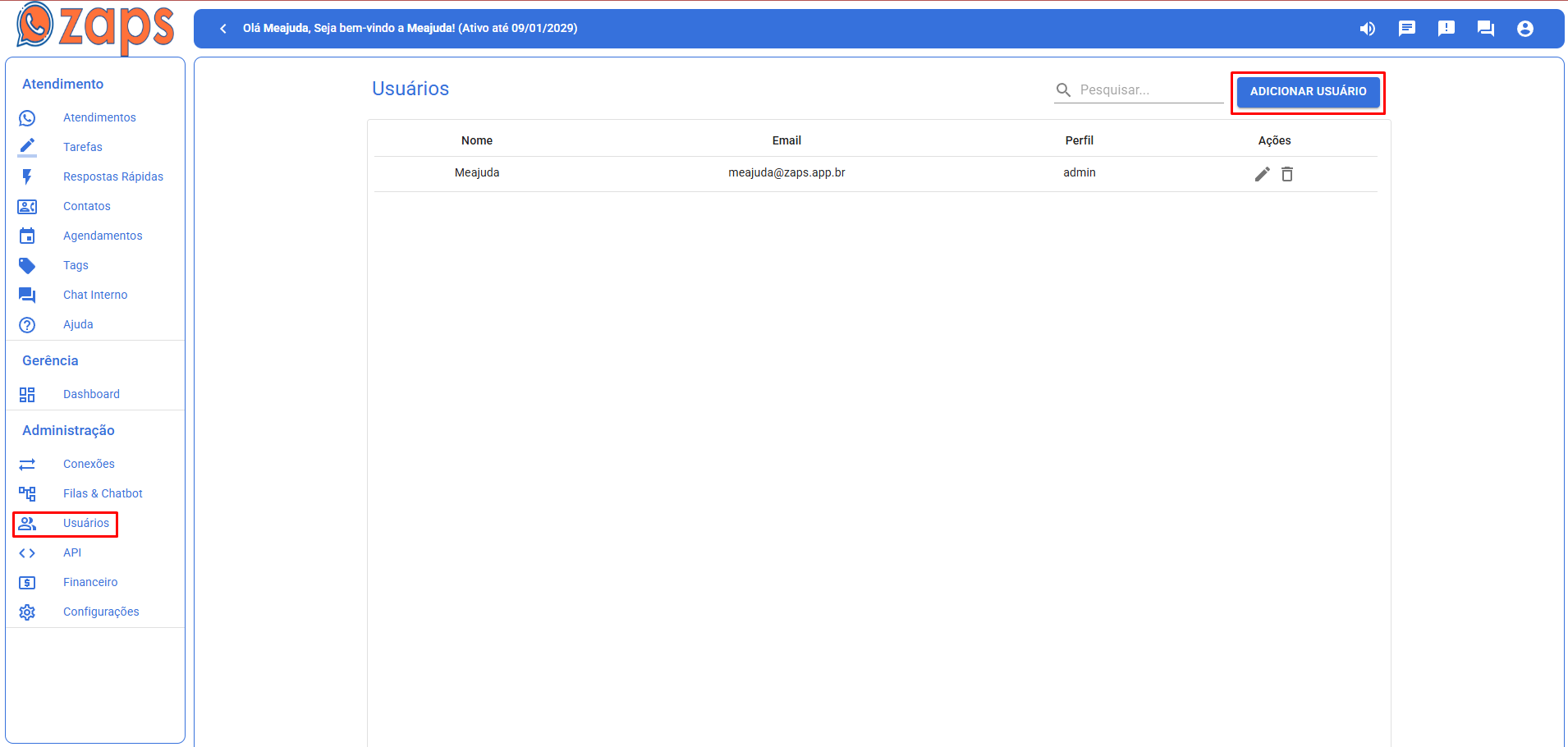
Task: Go to the Conexões page
Action: [x=89, y=464]
